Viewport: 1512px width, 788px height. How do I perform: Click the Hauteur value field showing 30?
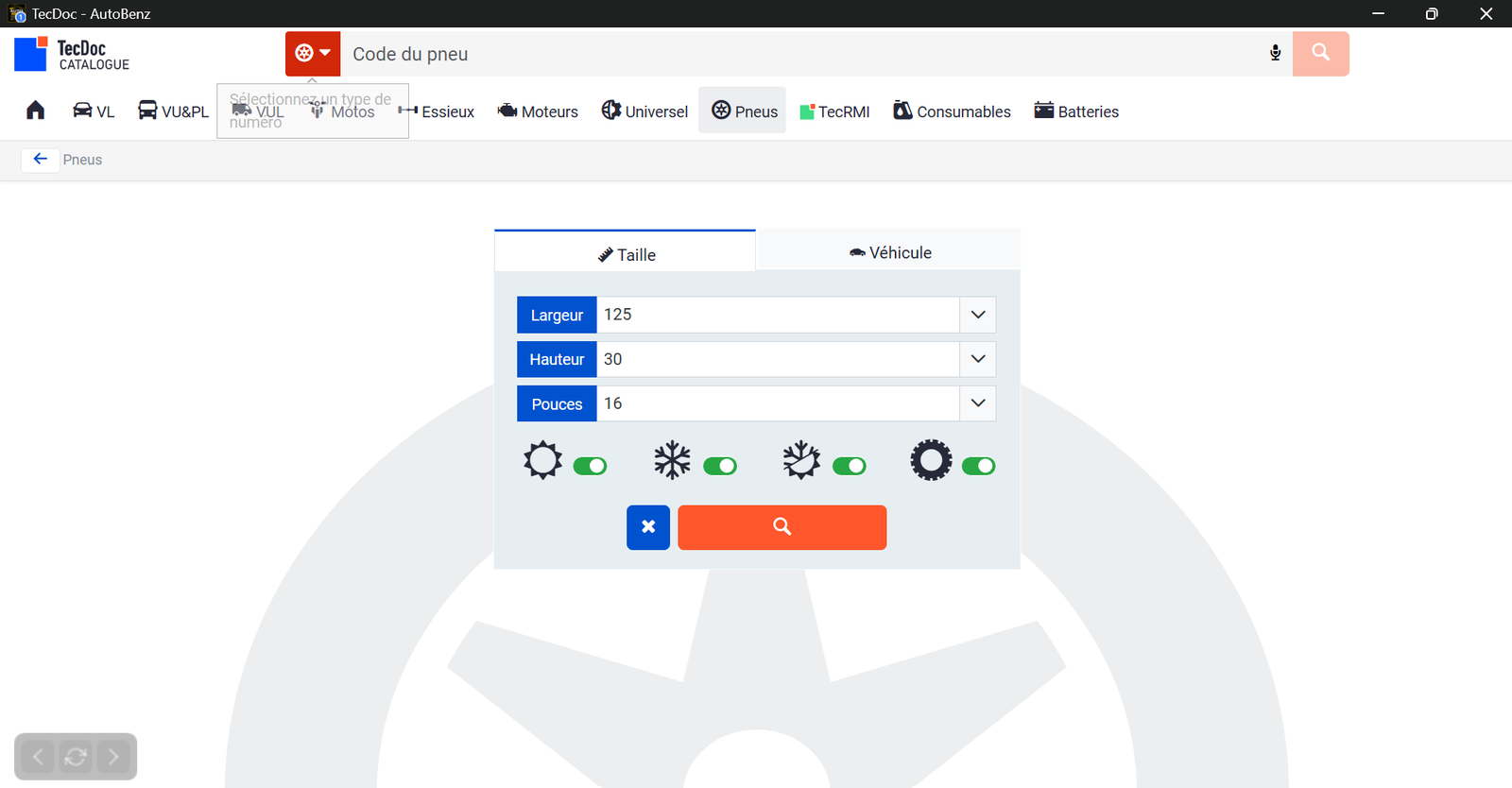click(778, 359)
